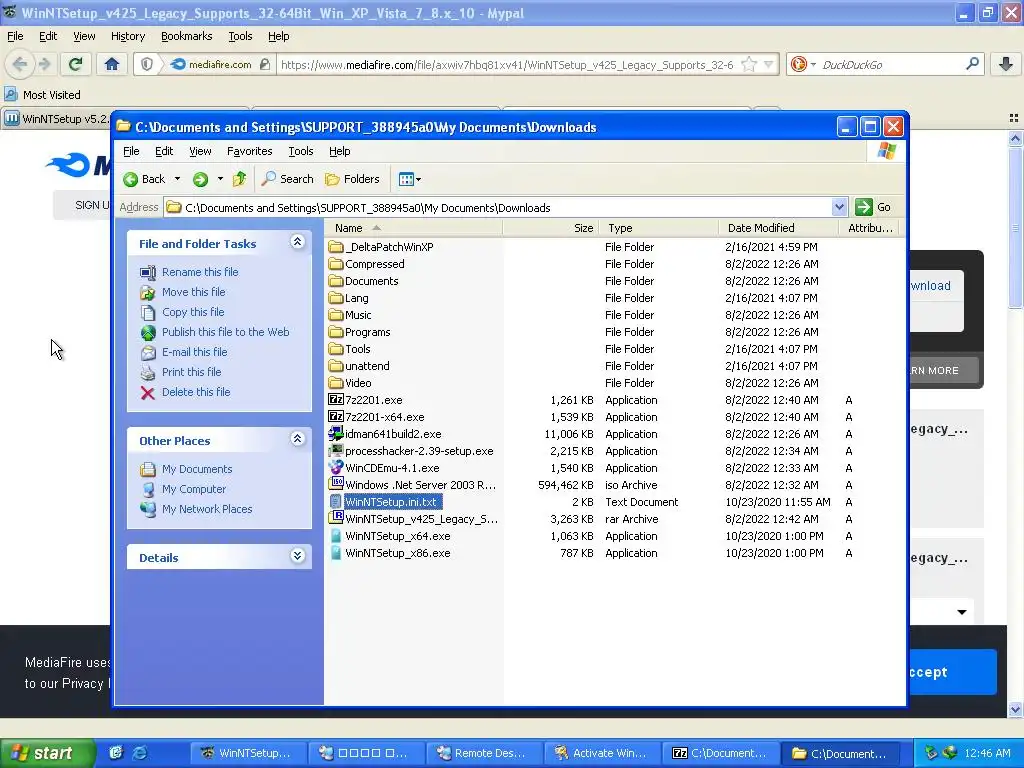Open Explorer File menu
Screen dimensions: 1024x768
coord(131,151)
